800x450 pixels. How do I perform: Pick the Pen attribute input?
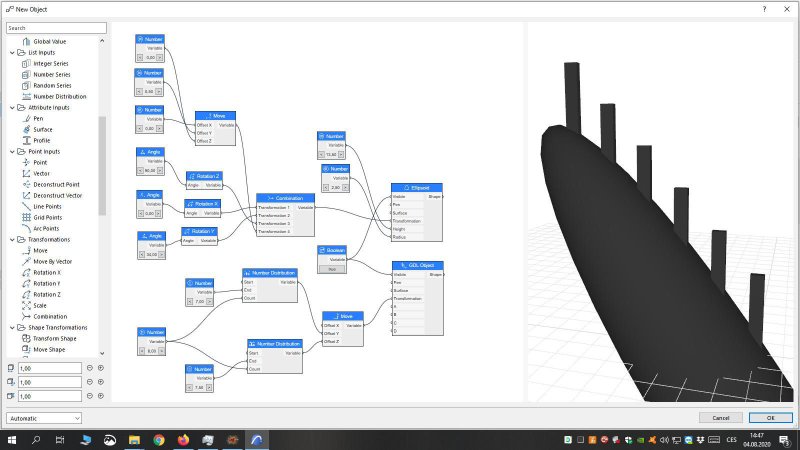[x=38, y=118]
